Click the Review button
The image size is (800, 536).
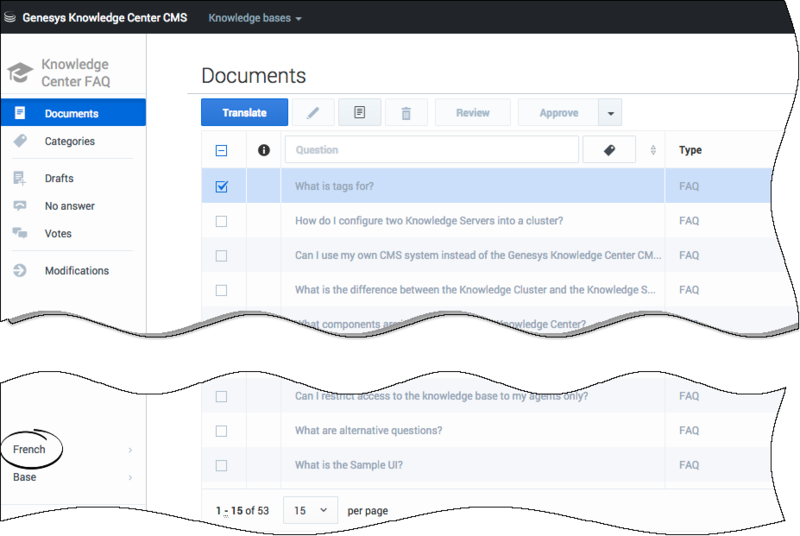473,112
